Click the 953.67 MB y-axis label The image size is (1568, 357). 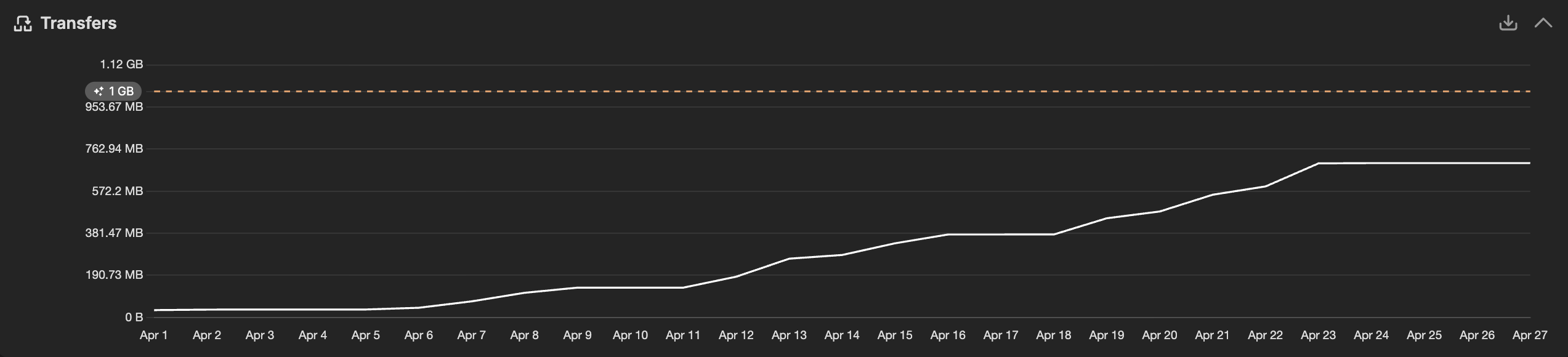point(114,106)
